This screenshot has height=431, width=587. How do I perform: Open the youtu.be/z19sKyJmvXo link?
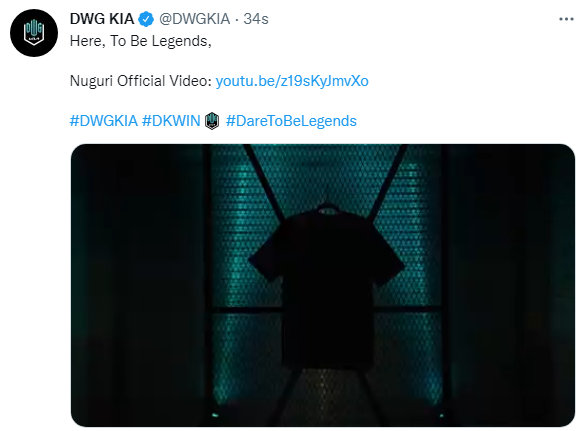[x=292, y=81]
